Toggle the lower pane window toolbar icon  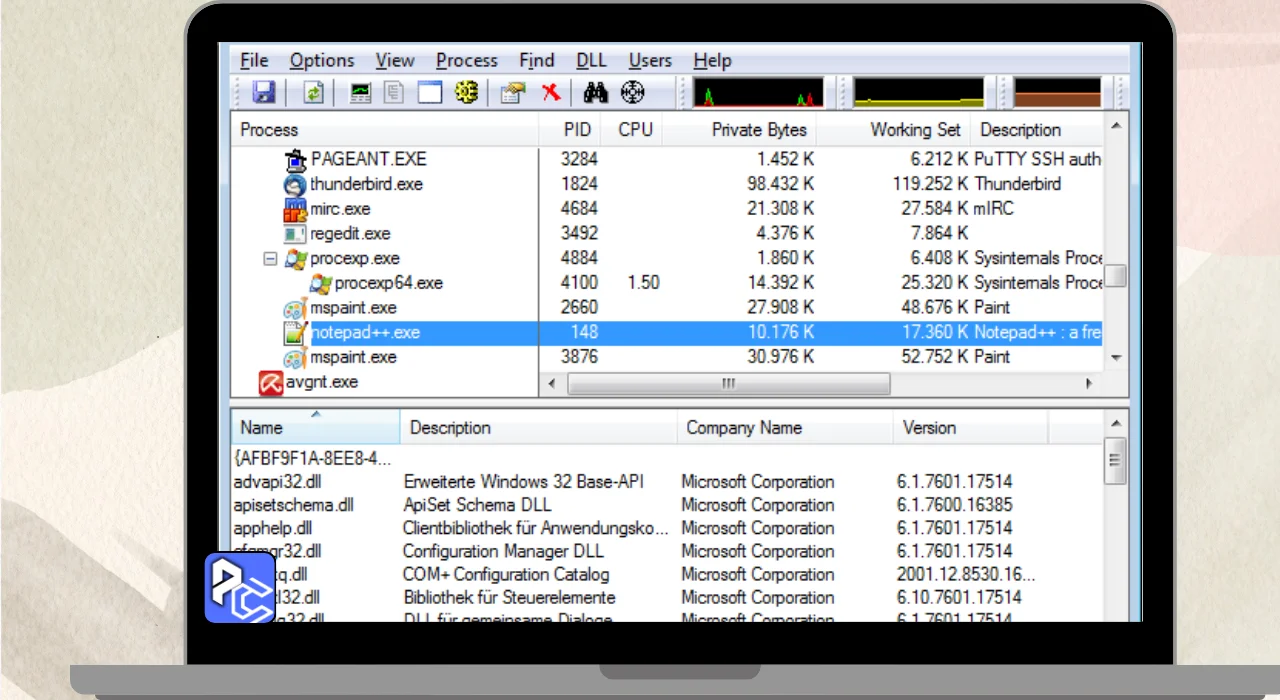(430, 93)
